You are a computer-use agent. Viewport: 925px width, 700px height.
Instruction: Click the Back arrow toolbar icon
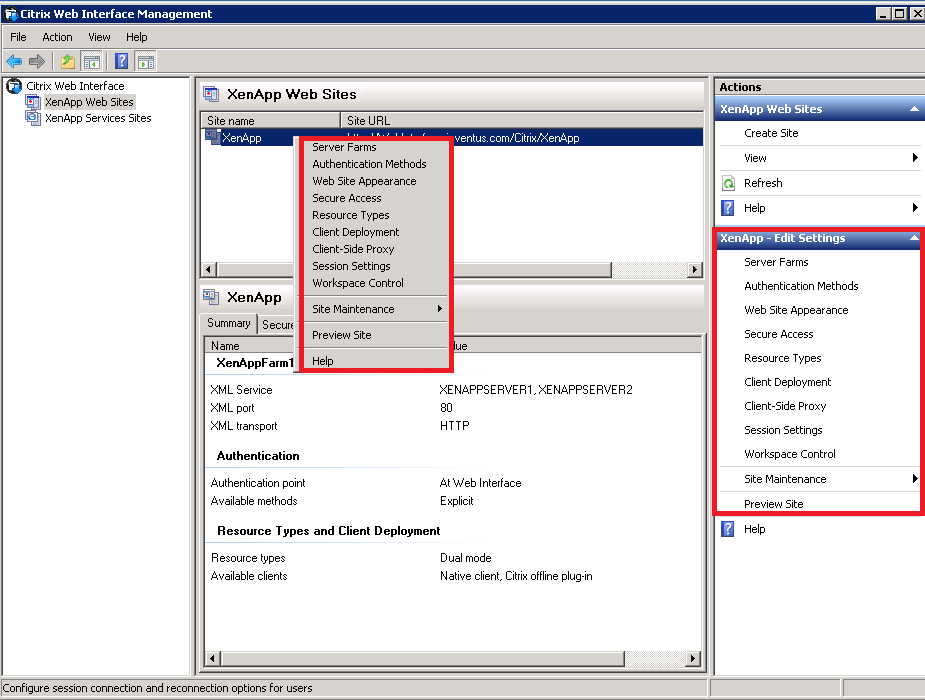click(x=14, y=61)
